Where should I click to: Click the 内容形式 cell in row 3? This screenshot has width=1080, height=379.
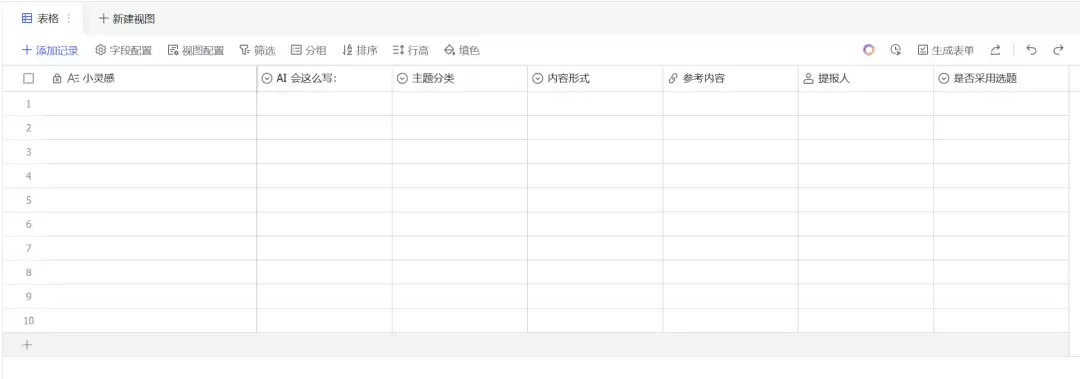[595, 152]
